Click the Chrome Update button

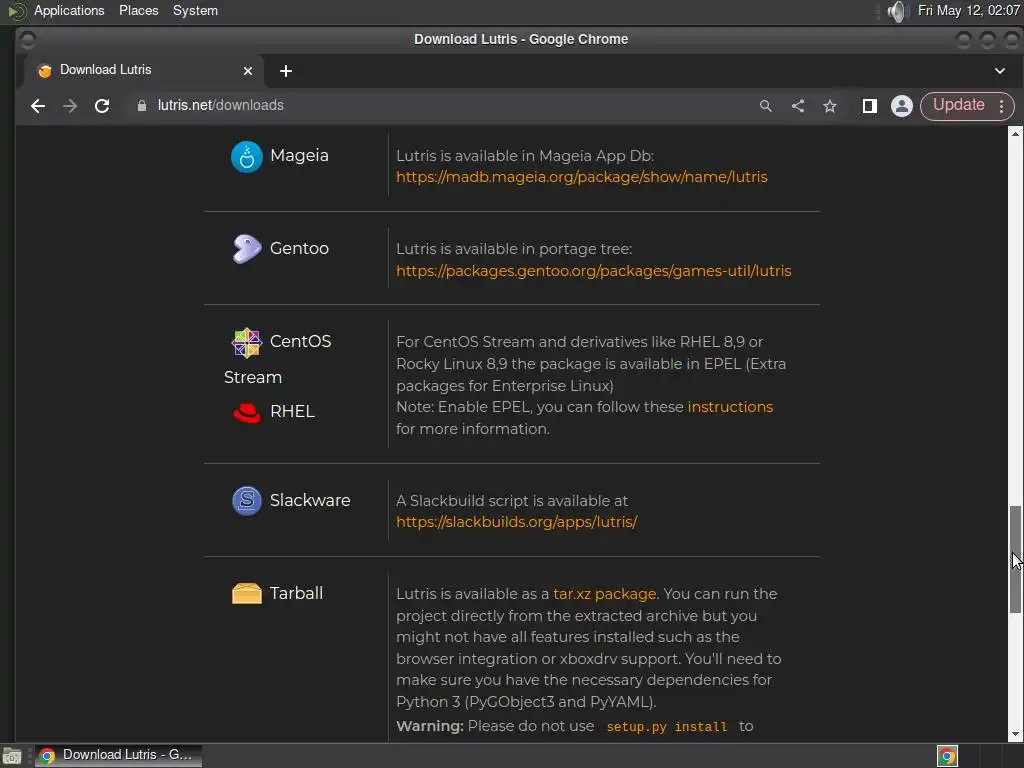(958, 105)
